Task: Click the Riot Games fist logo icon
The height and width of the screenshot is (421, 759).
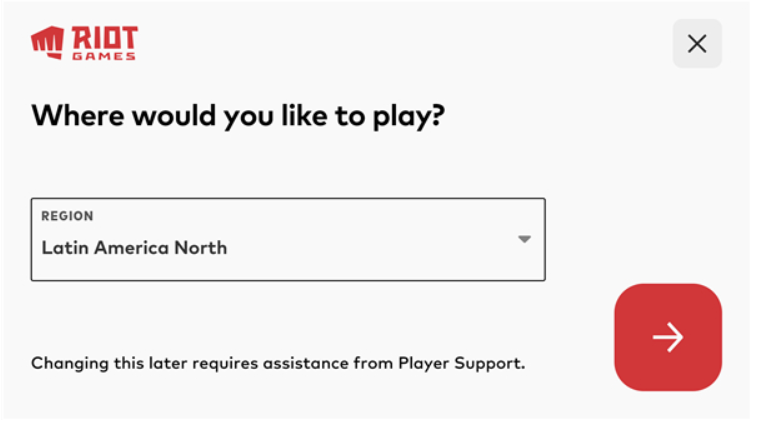Action: [47, 42]
